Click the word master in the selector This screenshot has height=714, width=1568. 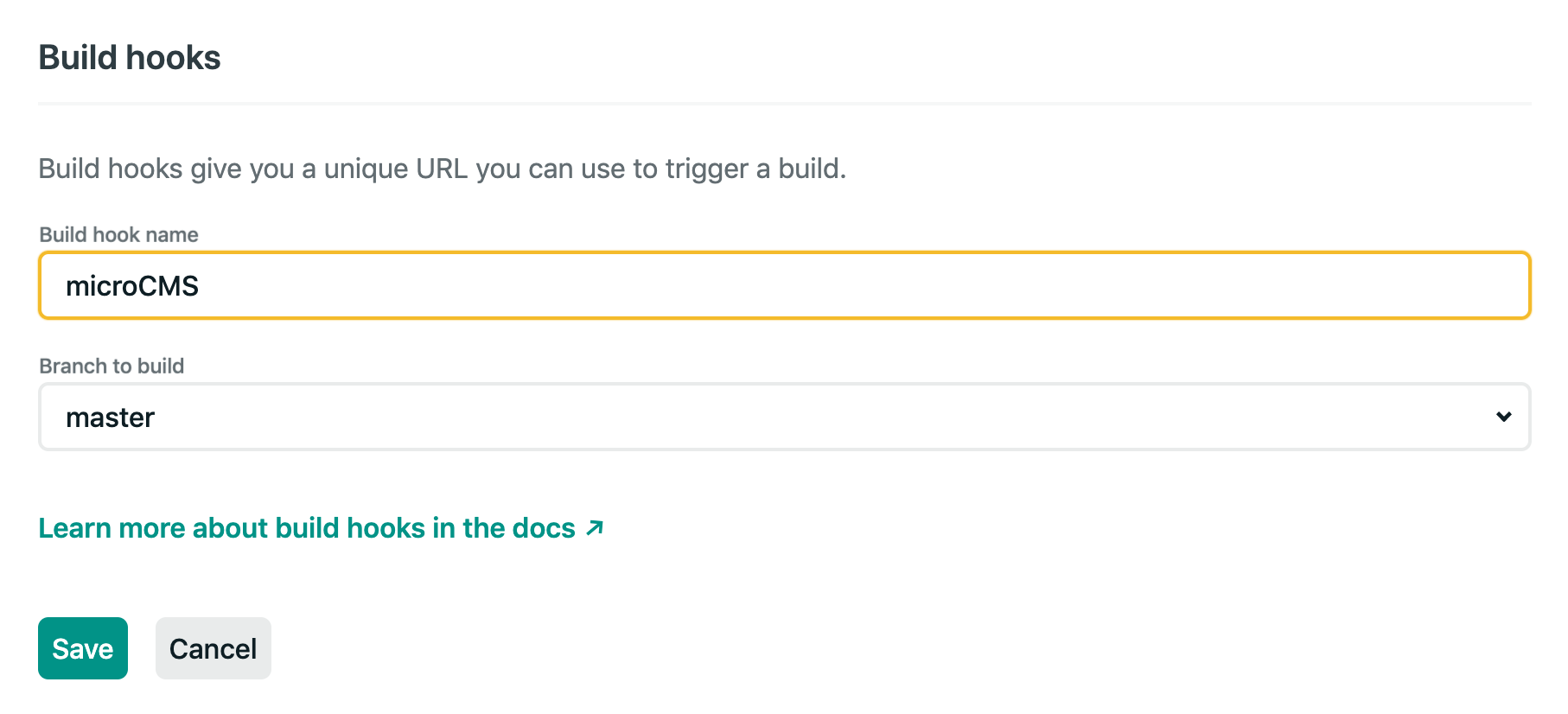point(110,418)
